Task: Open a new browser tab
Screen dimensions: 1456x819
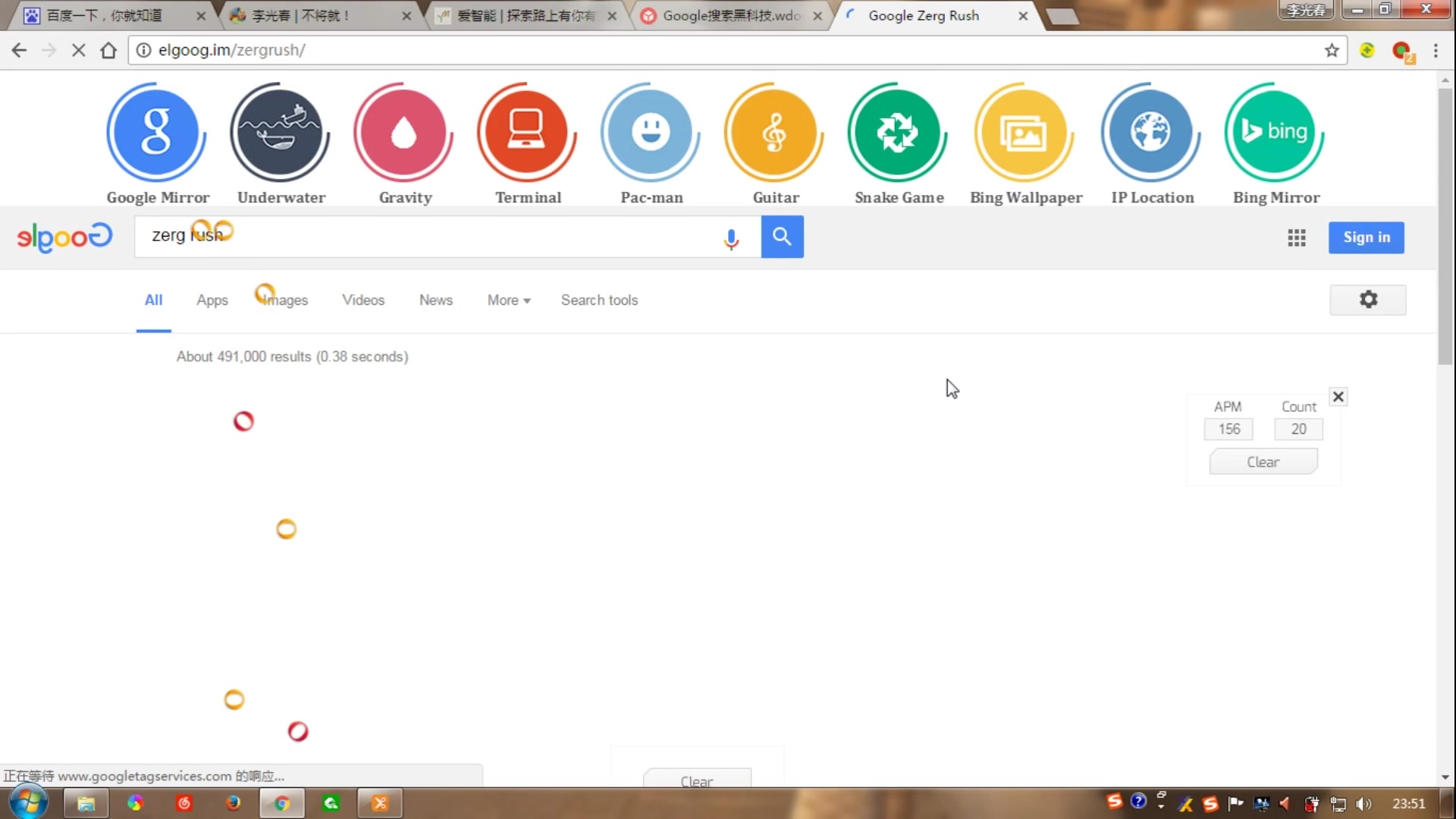Action: (1062, 16)
